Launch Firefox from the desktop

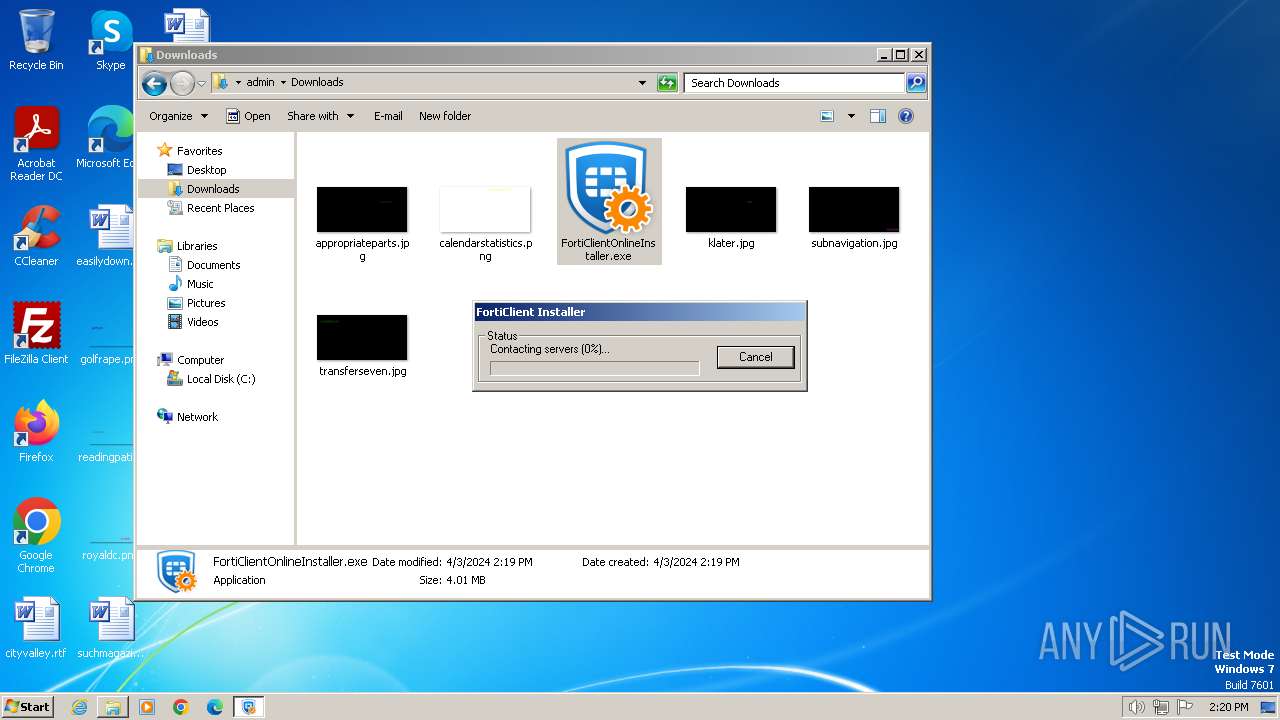(x=36, y=432)
